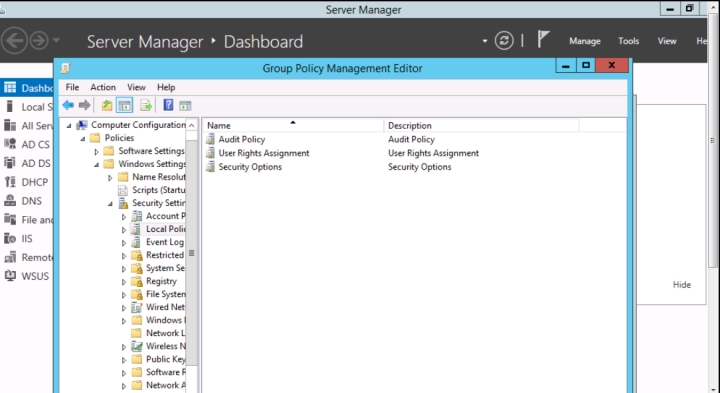Screen dimensions: 720x393
Task: Collapse the Windows Settings tree node
Action: (96, 164)
